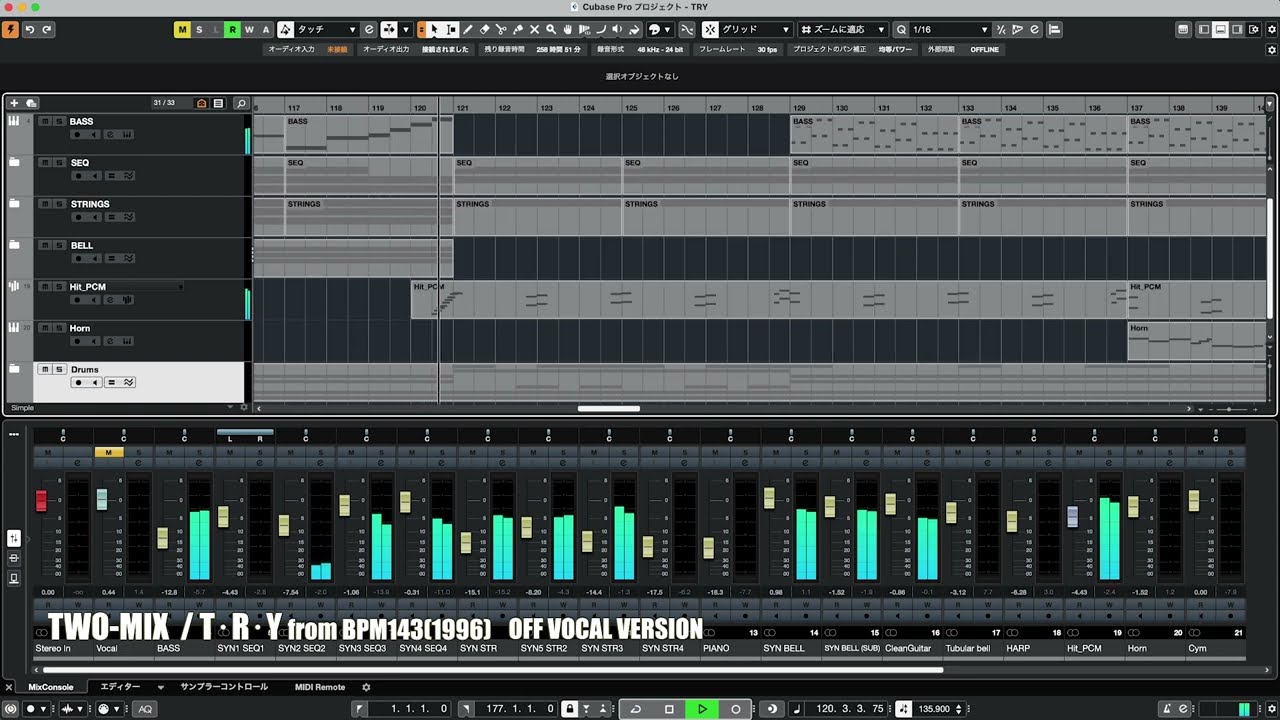Select the Erase tool
Screen dimensions: 1280x720
484,30
